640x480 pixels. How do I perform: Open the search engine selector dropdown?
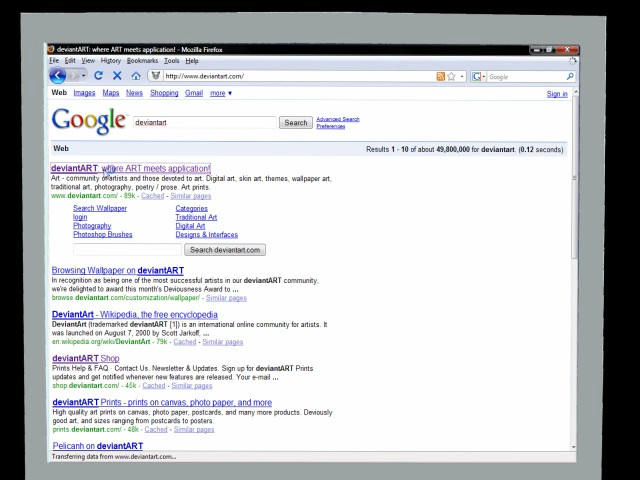[478, 76]
